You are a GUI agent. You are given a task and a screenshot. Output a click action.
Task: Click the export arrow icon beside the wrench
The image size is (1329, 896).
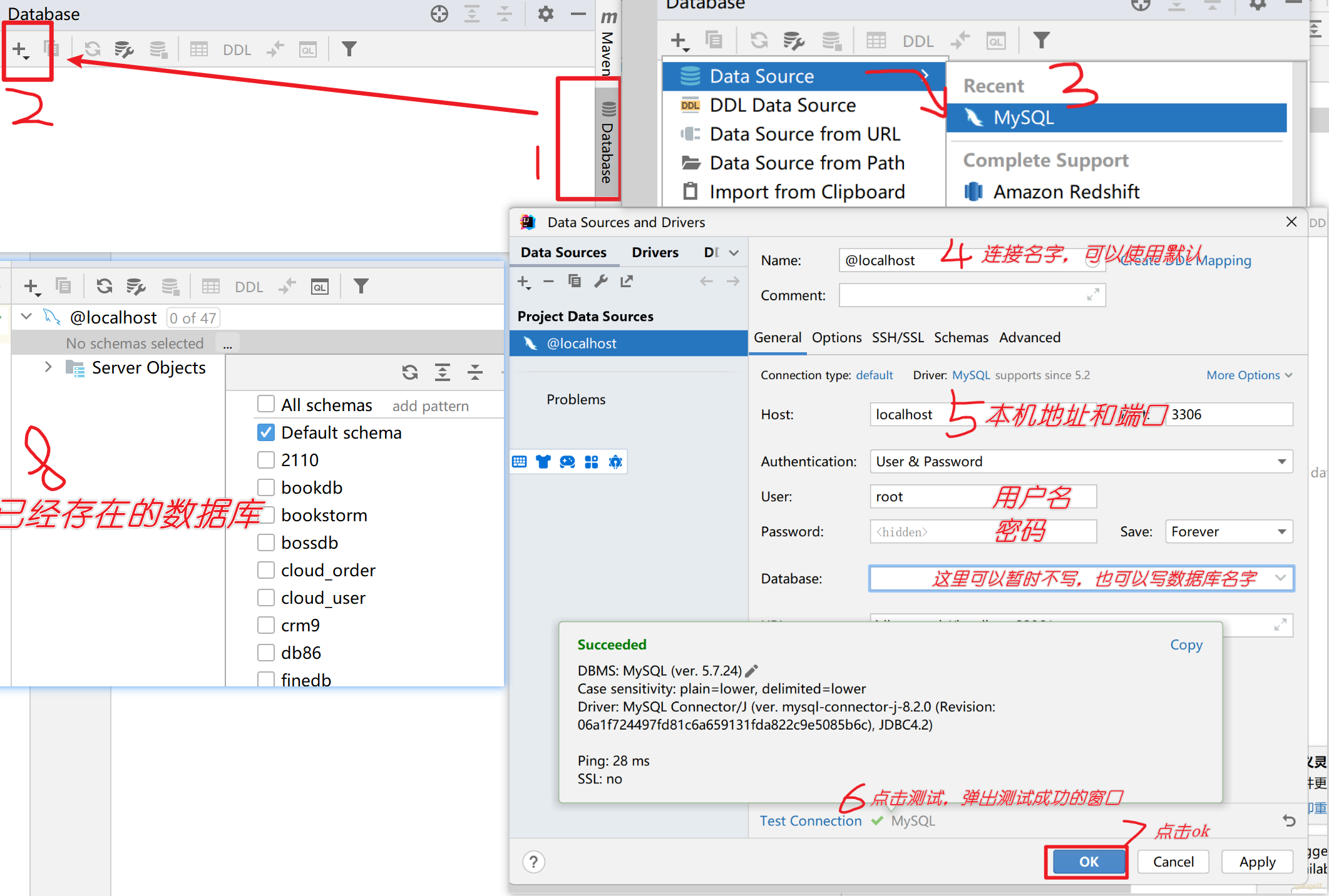click(627, 282)
